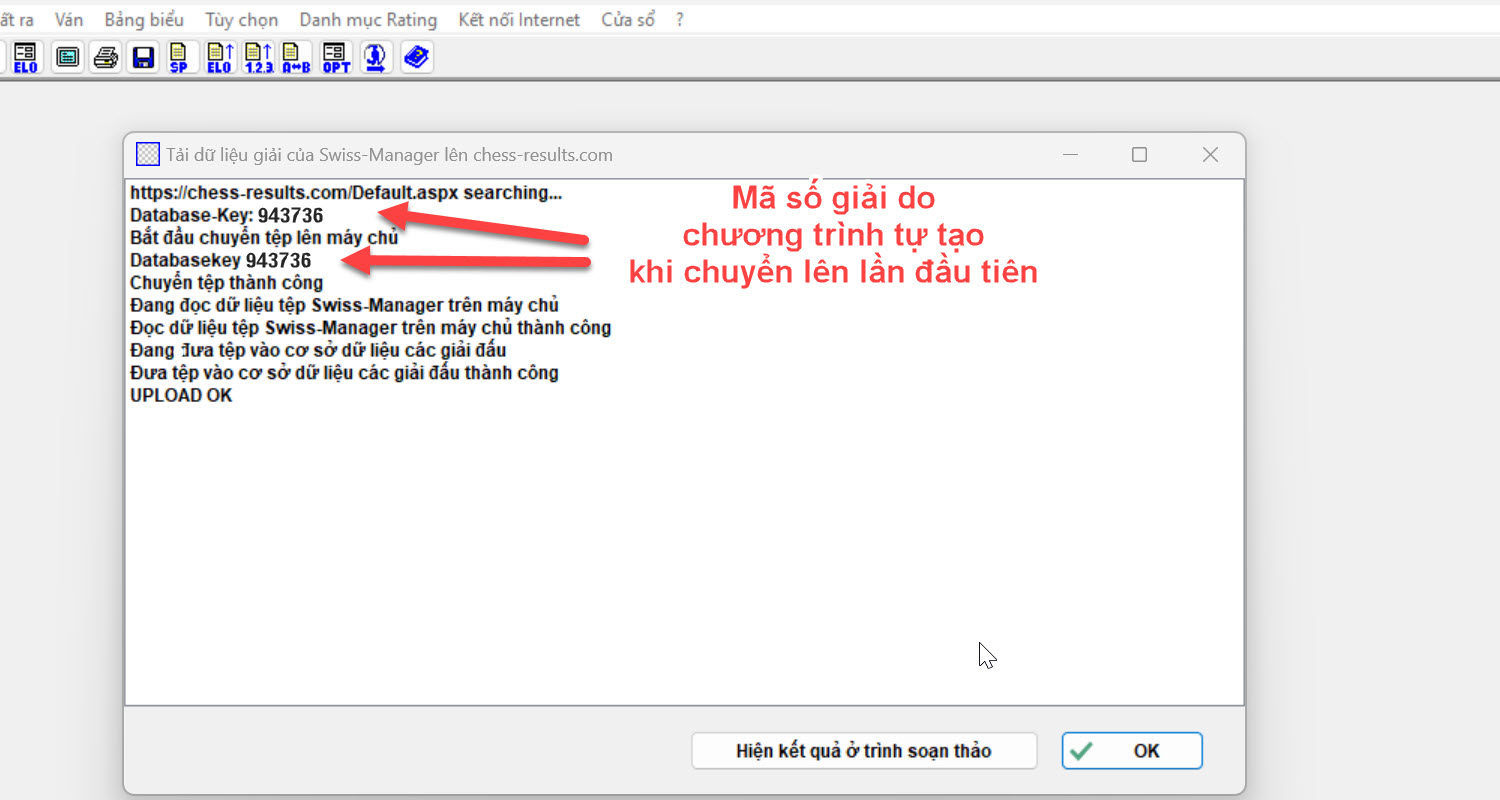Click the 'Chuyển tệp thành công' line
The width and height of the screenshot is (1500, 800).
[x=226, y=283]
